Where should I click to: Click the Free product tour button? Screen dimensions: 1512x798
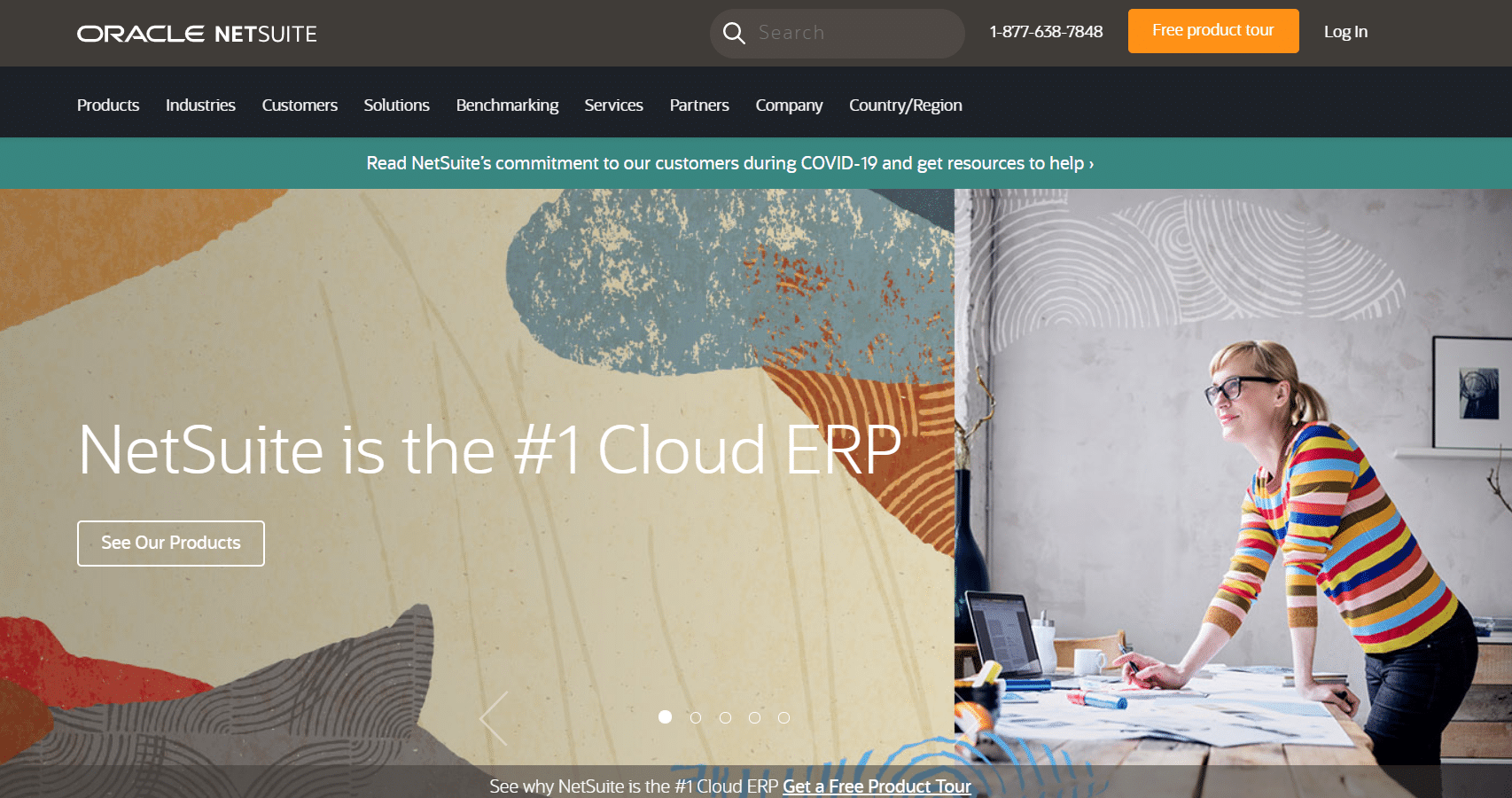(x=1213, y=31)
